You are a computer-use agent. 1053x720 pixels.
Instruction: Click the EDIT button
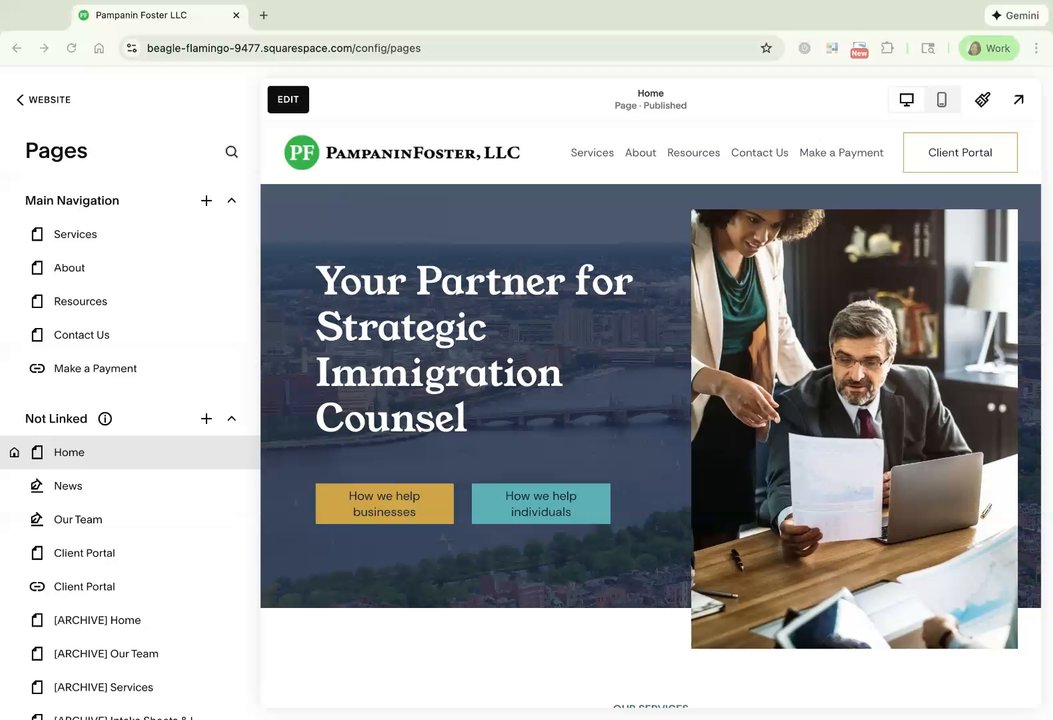click(288, 99)
